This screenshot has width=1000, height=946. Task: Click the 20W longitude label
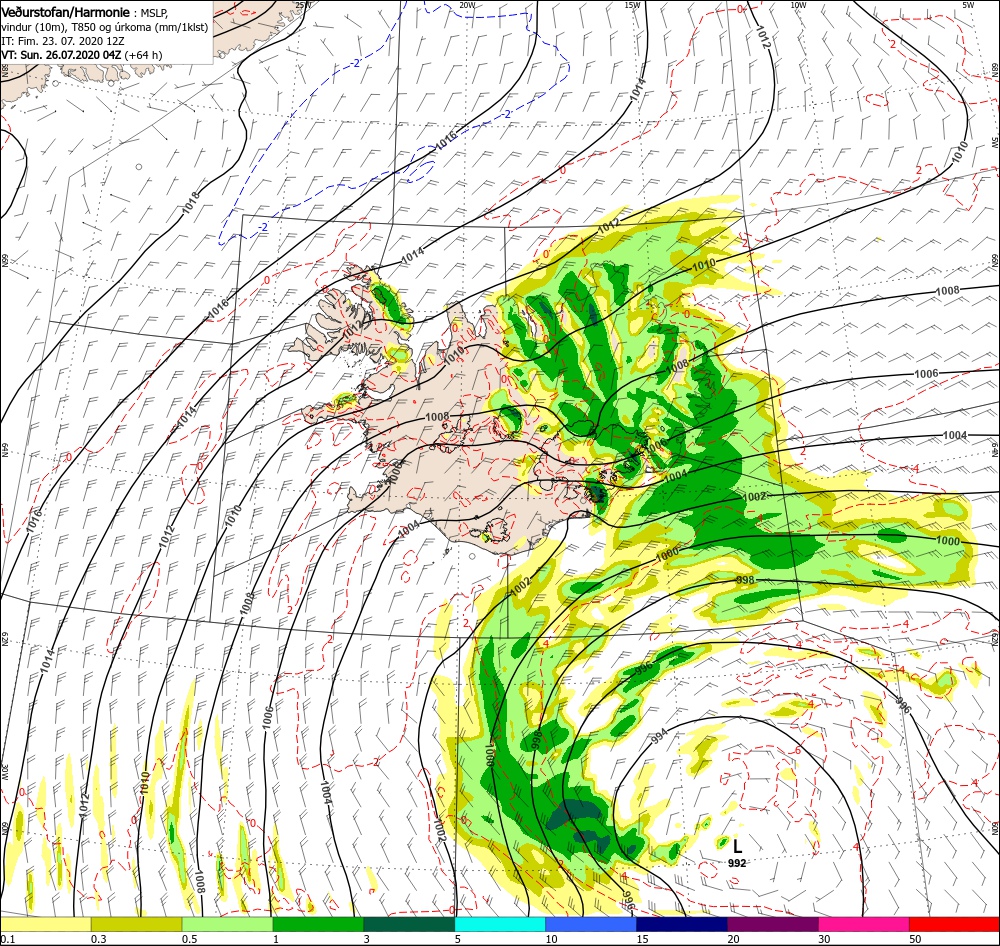pyautogui.click(x=467, y=4)
